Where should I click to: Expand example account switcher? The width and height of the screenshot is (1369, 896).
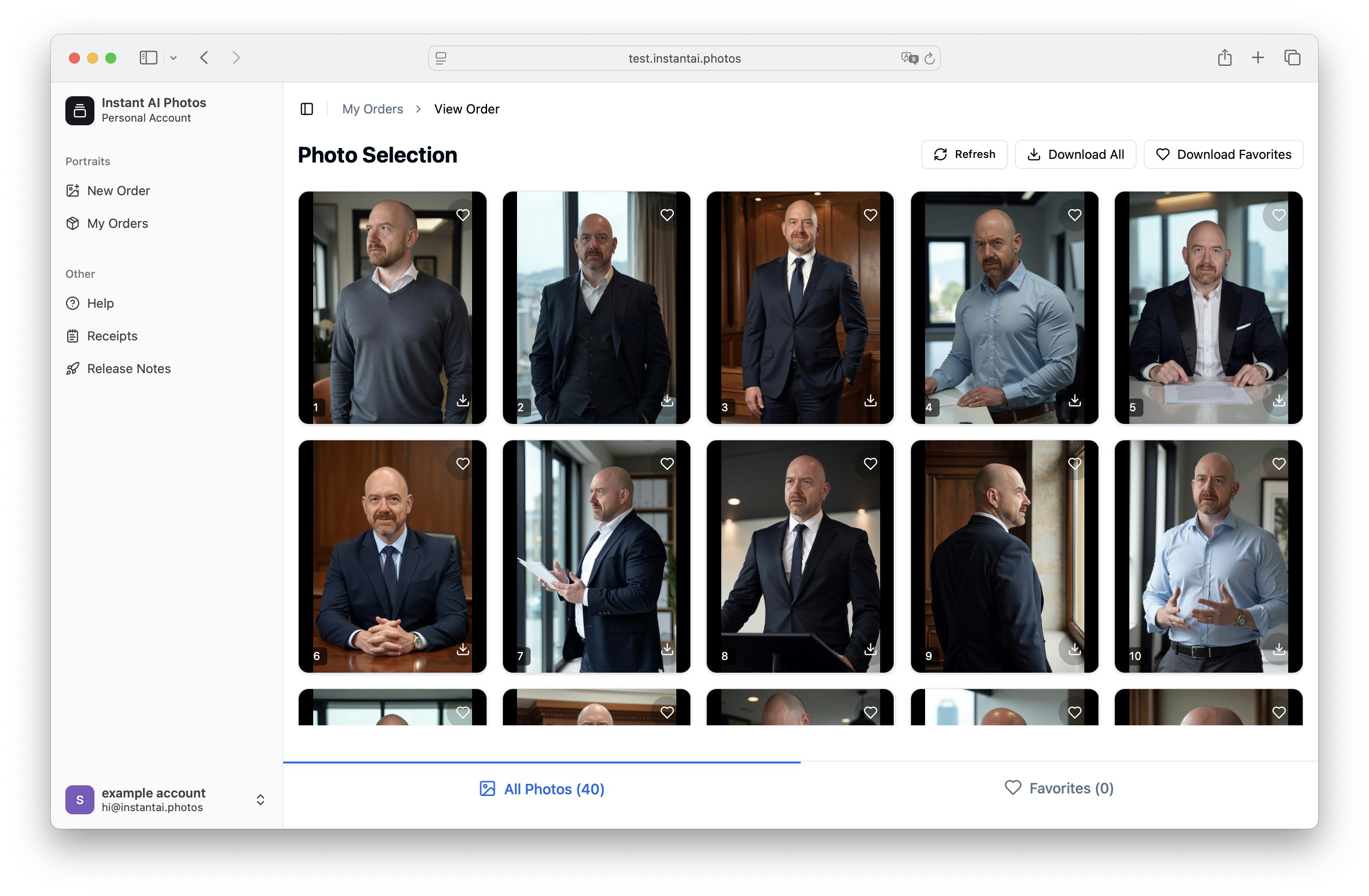pyautogui.click(x=260, y=799)
